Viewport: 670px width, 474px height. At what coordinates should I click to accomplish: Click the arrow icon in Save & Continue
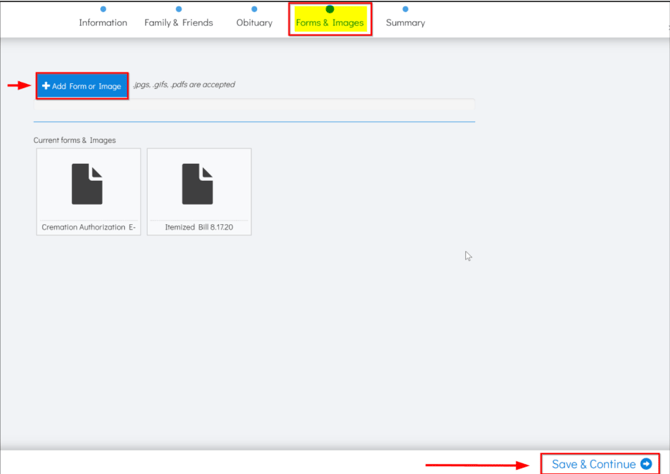coord(646,464)
